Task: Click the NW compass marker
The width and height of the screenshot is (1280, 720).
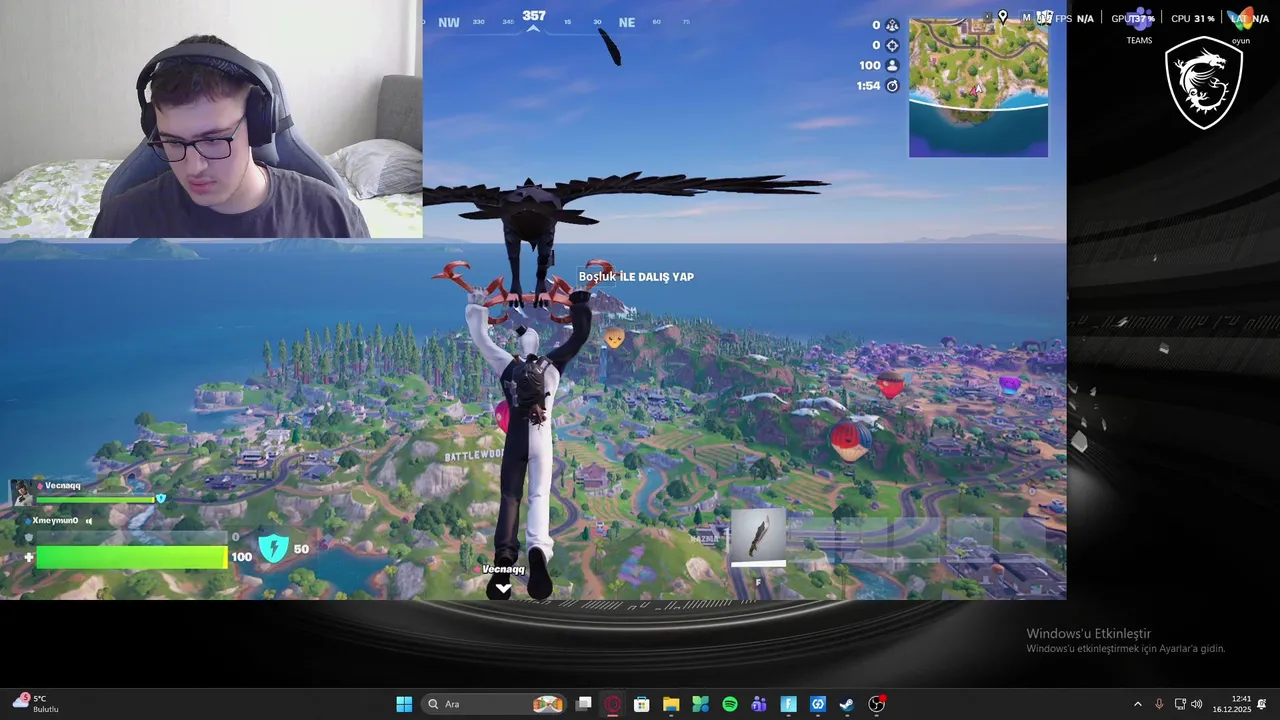Action: (449, 22)
